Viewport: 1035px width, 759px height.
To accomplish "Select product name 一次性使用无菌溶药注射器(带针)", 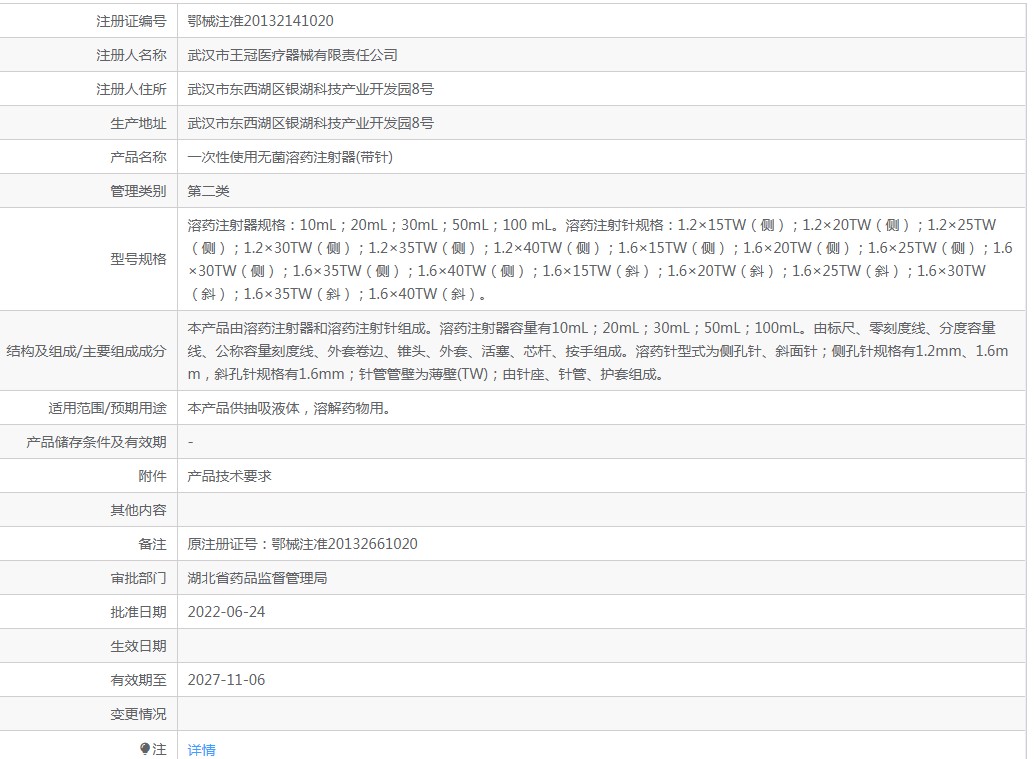I will [x=290, y=157].
